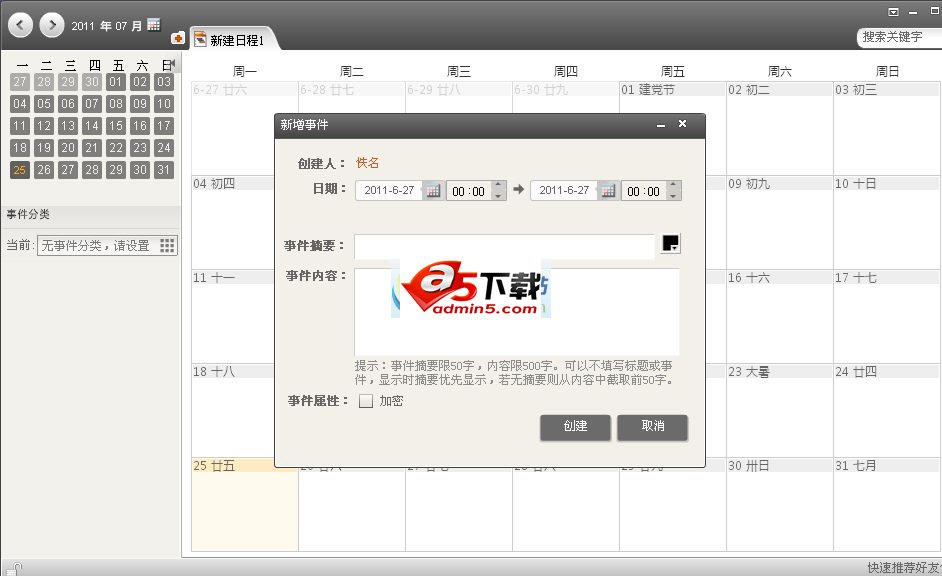Decrease end time with down stepper
Image resolution: width=942 pixels, height=576 pixels.
pos(673,196)
